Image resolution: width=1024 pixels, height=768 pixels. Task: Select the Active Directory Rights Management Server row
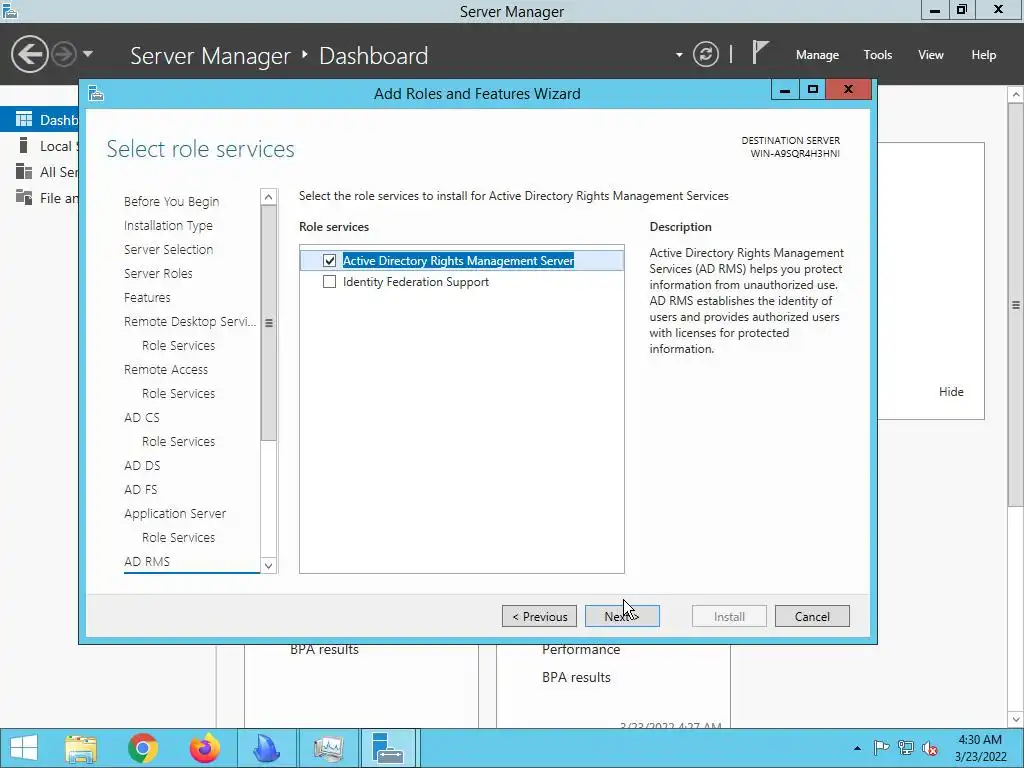[x=462, y=261]
